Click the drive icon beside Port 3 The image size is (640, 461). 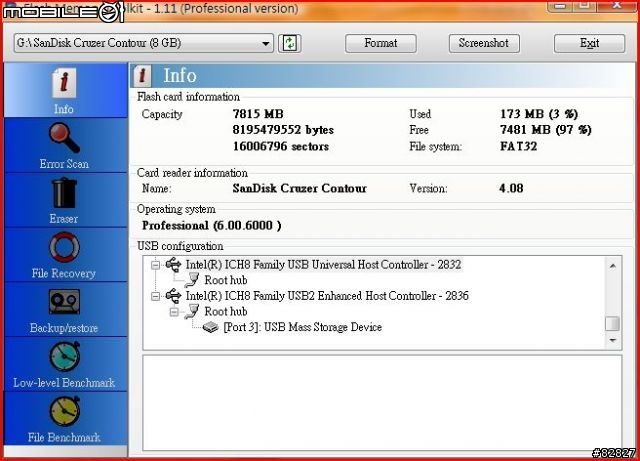coord(211,327)
